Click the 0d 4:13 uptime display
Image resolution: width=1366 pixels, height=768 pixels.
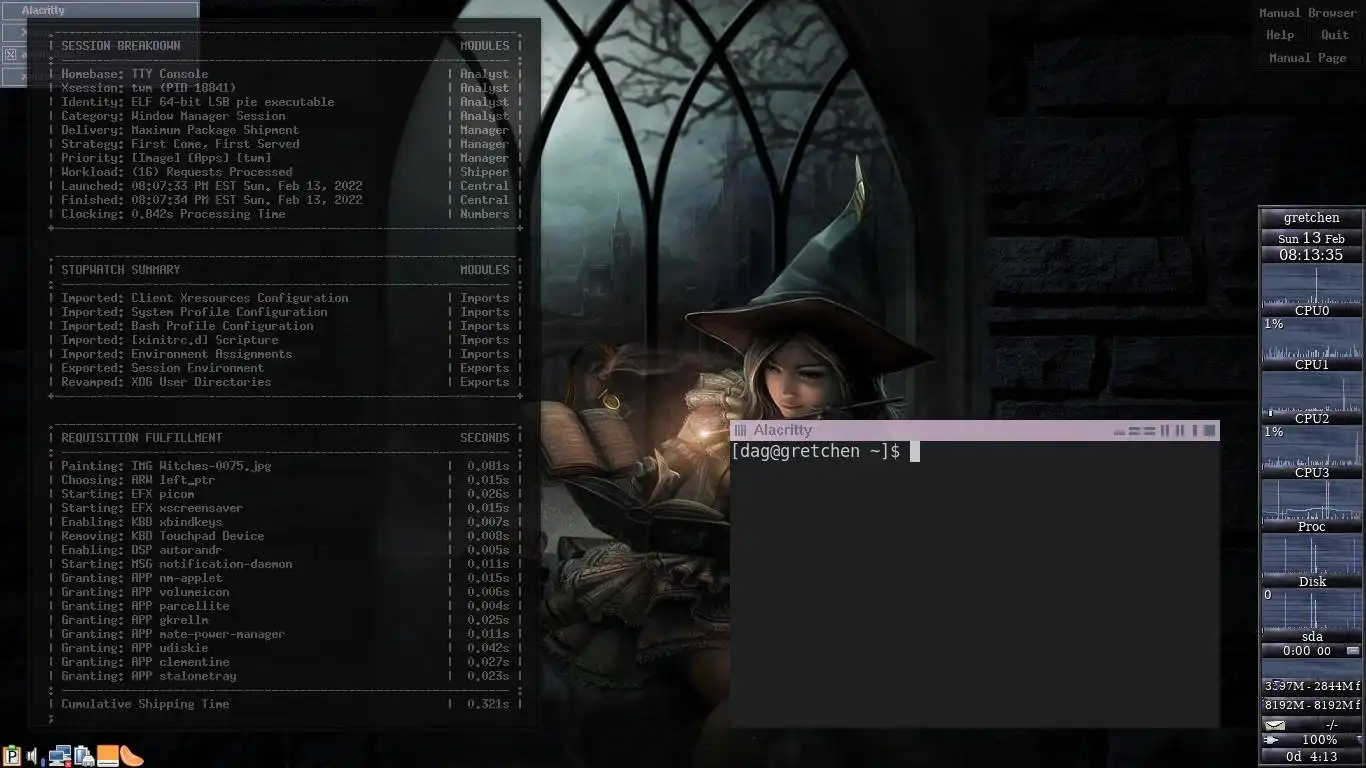(1311, 757)
